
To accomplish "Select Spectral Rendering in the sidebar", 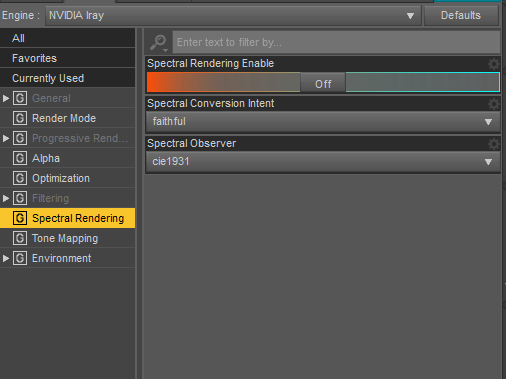I will pos(67,218).
